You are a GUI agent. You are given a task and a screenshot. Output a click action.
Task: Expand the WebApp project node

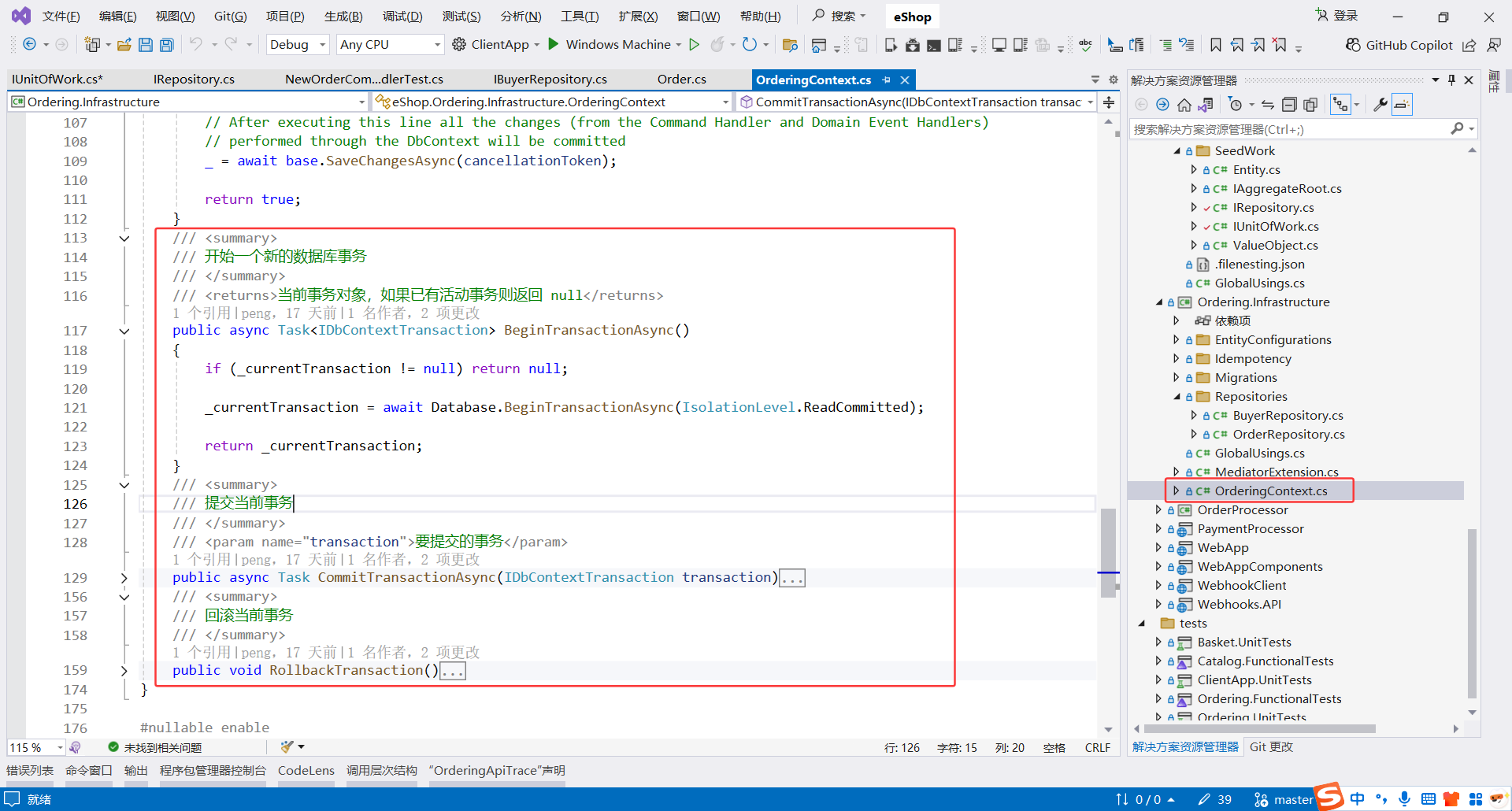tap(1159, 548)
